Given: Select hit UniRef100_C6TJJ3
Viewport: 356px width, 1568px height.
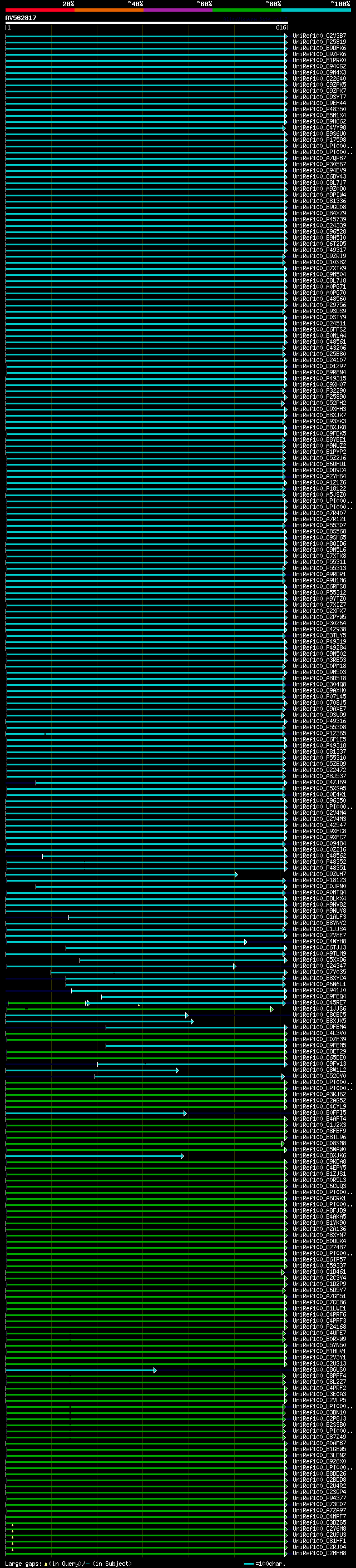Looking at the screenshot, I should [319, 948].
